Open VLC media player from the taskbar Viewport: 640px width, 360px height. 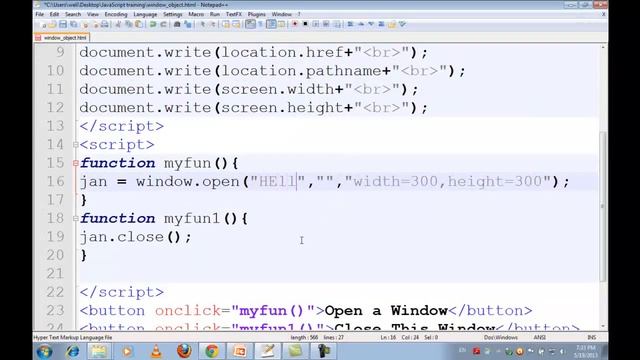[x=156, y=351]
